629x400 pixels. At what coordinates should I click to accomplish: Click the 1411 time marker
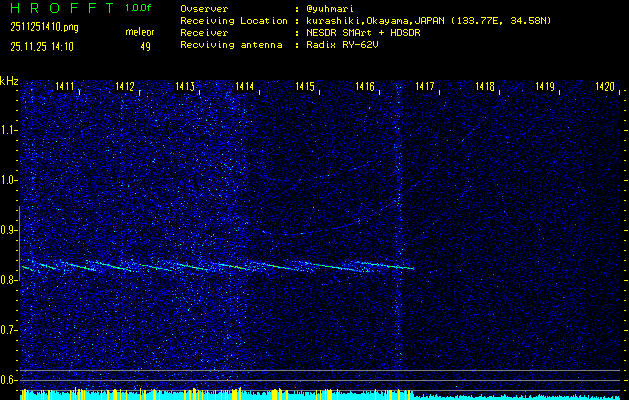point(64,88)
